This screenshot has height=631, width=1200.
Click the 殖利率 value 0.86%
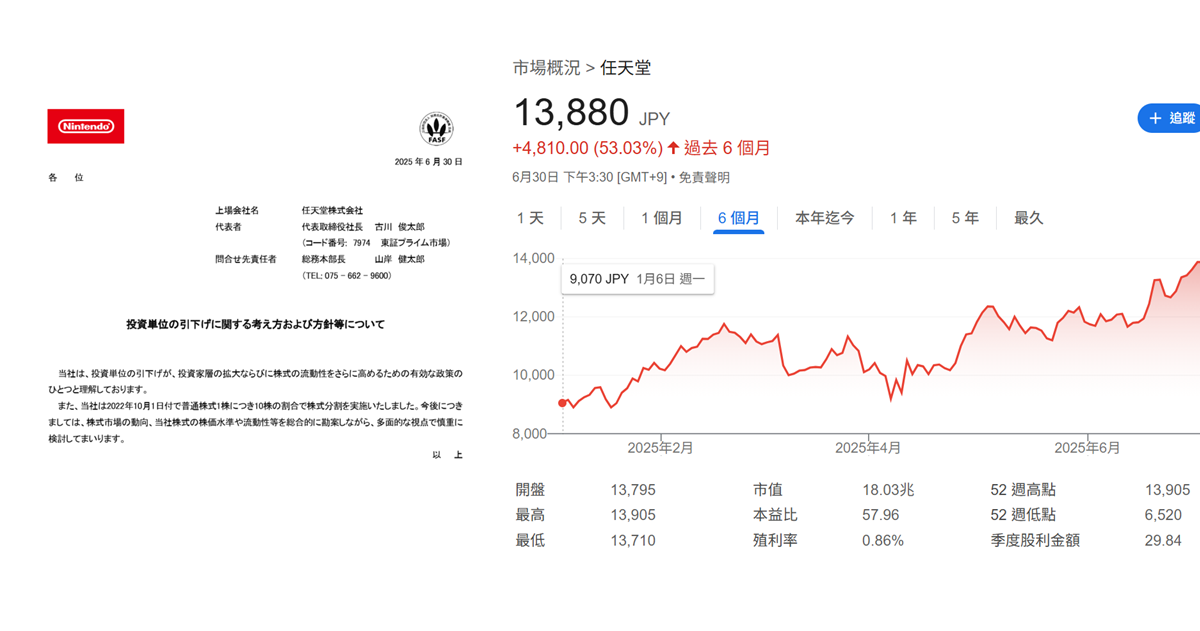(883, 540)
